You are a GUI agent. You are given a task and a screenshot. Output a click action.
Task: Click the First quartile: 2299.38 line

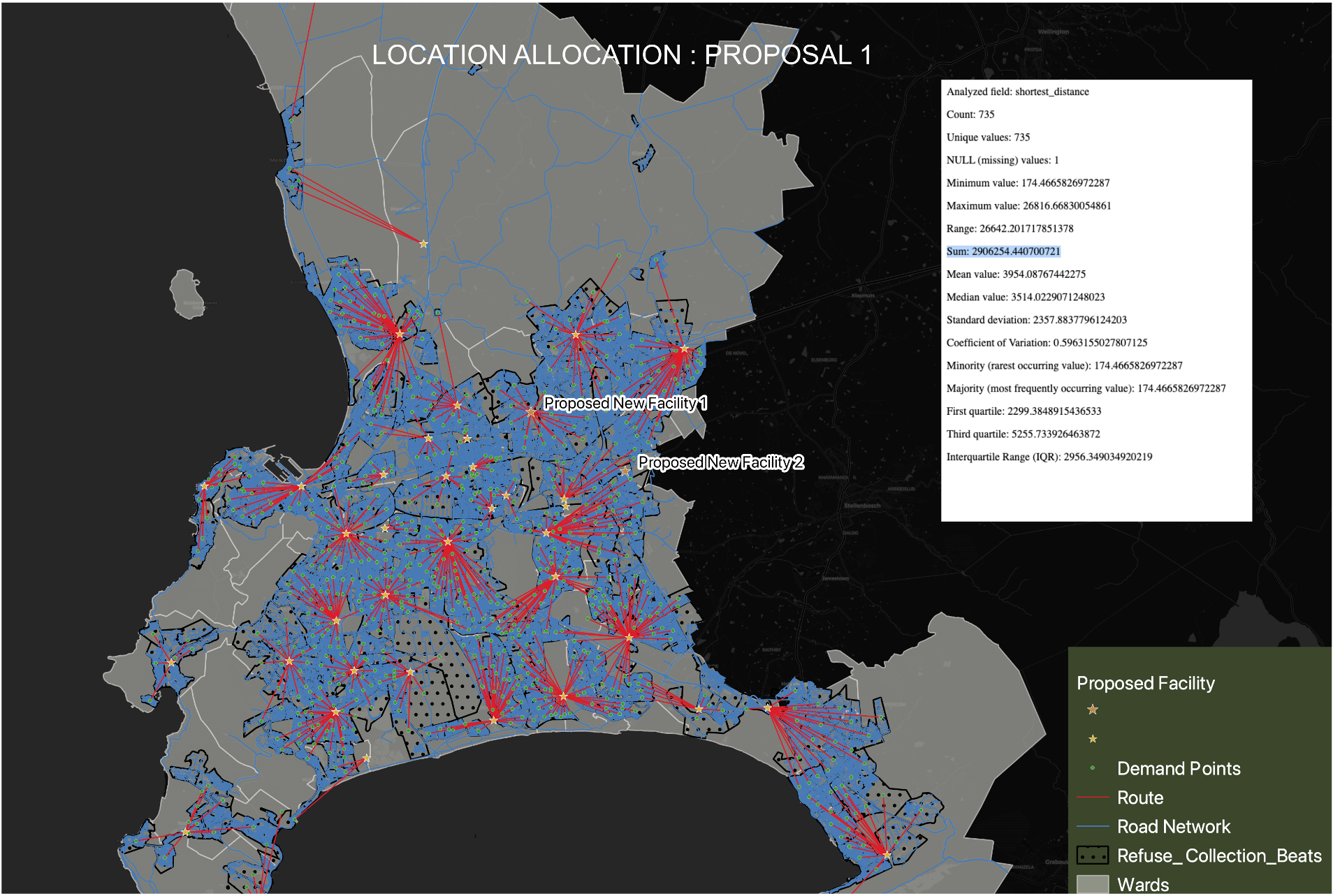click(x=1024, y=411)
